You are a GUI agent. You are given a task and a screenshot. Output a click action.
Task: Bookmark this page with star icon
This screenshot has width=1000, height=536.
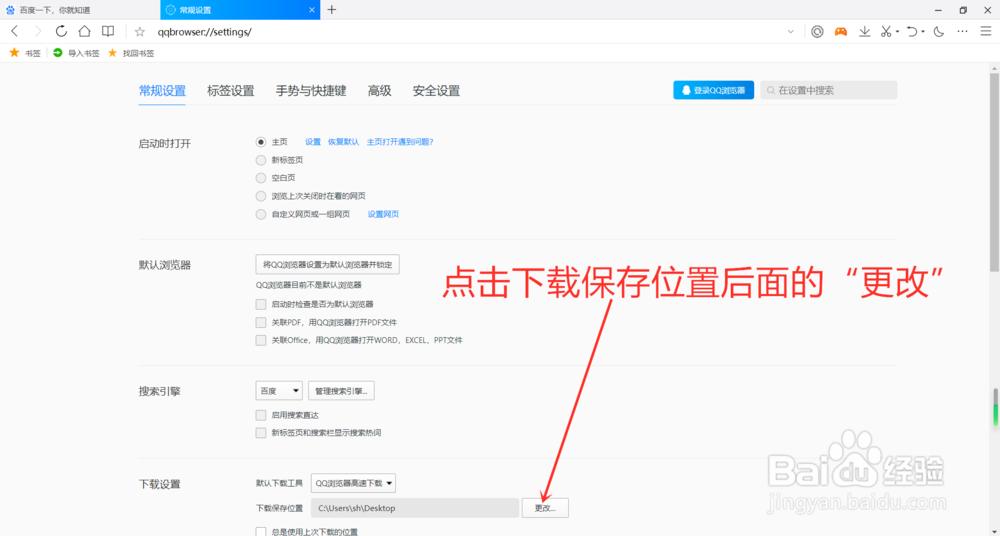[140, 32]
